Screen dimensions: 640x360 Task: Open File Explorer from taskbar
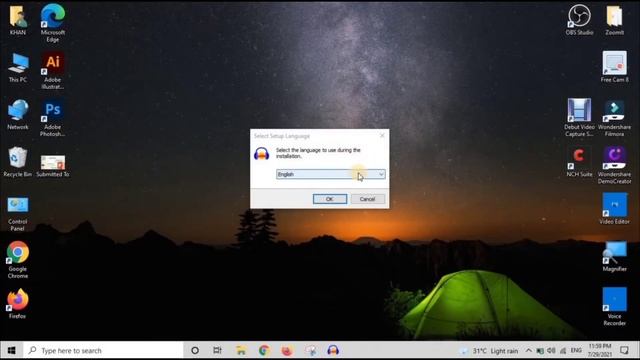pos(241,351)
